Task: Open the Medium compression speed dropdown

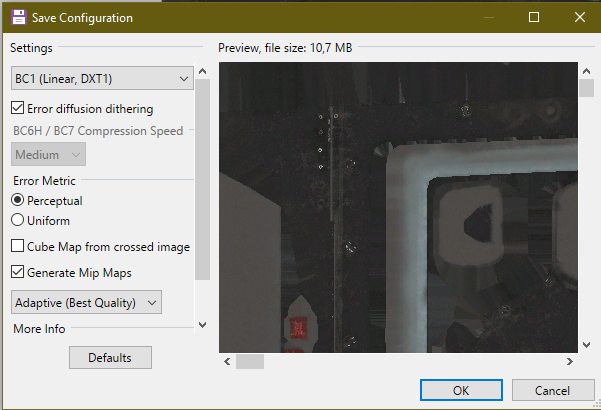Action: coord(48,154)
